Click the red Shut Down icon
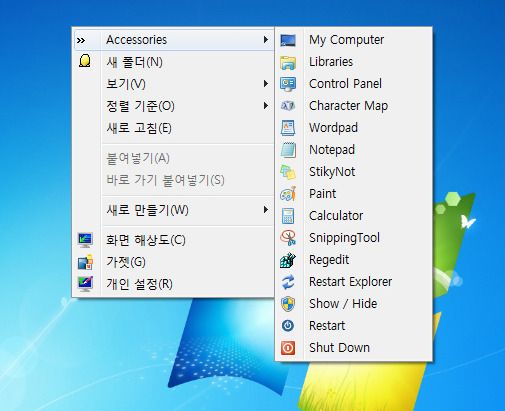Viewport: 505px width, 411px height. [288, 348]
